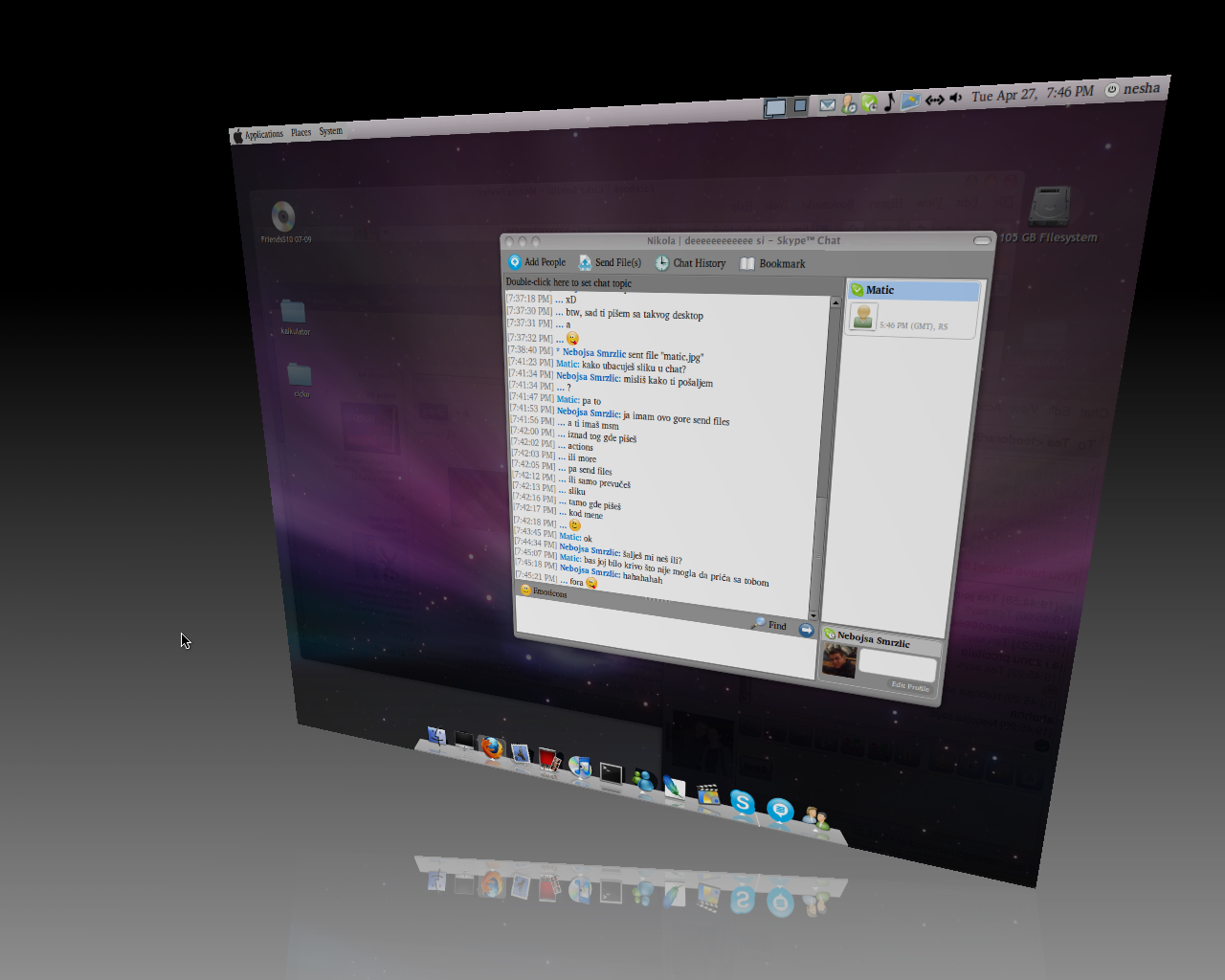Open Chat History in Skype chat
This screenshot has height=980, width=1225.
pyautogui.click(x=690, y=263)
